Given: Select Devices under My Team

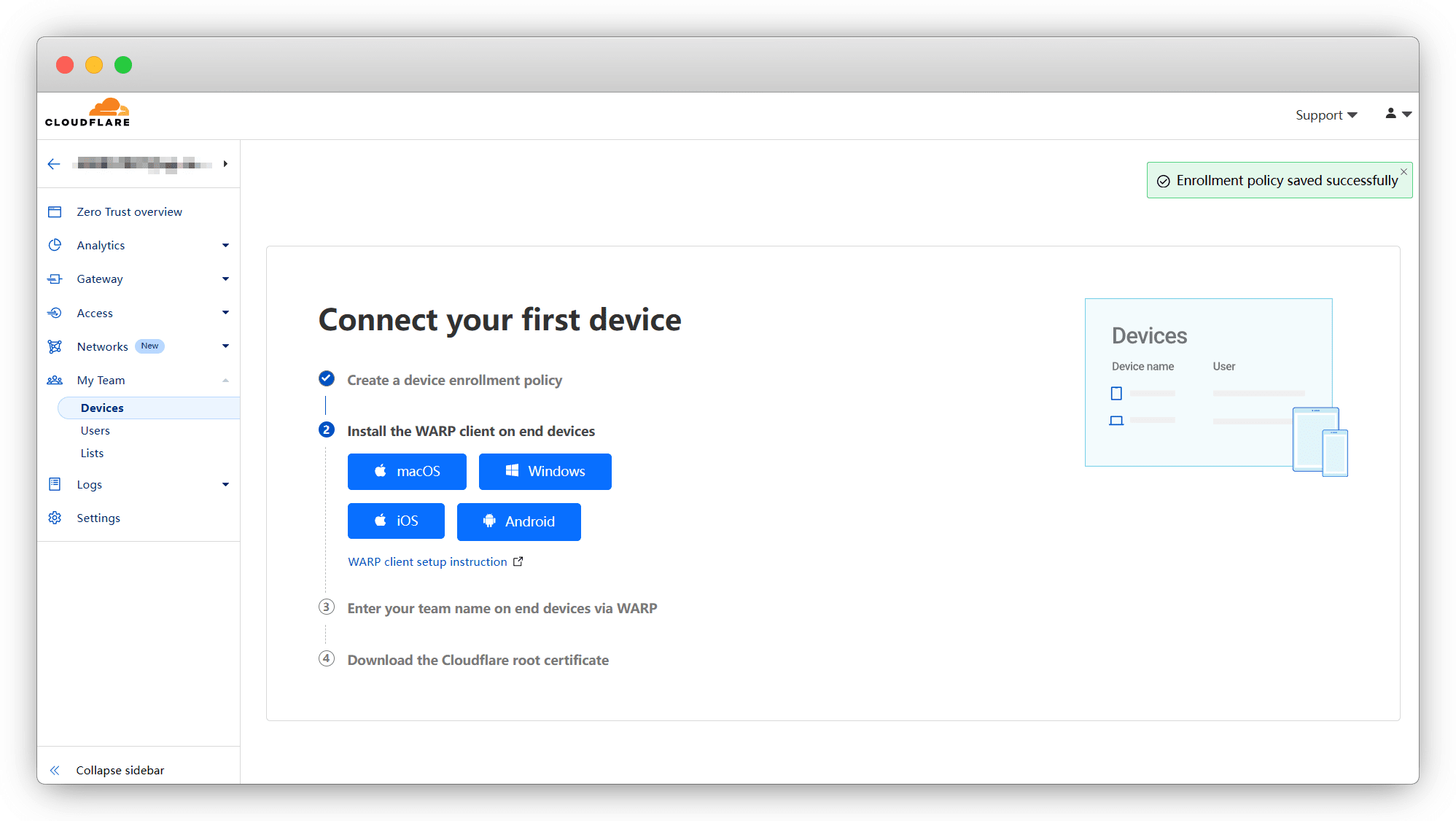Looking at the screenshot, I should click(x=149, y=408).
